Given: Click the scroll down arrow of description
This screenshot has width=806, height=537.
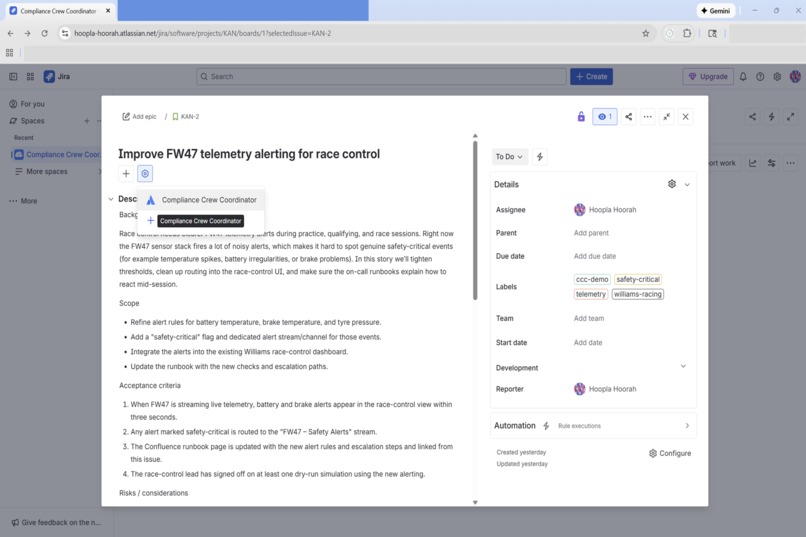Looking at the screenshot, I should click(x=475, y=503).
